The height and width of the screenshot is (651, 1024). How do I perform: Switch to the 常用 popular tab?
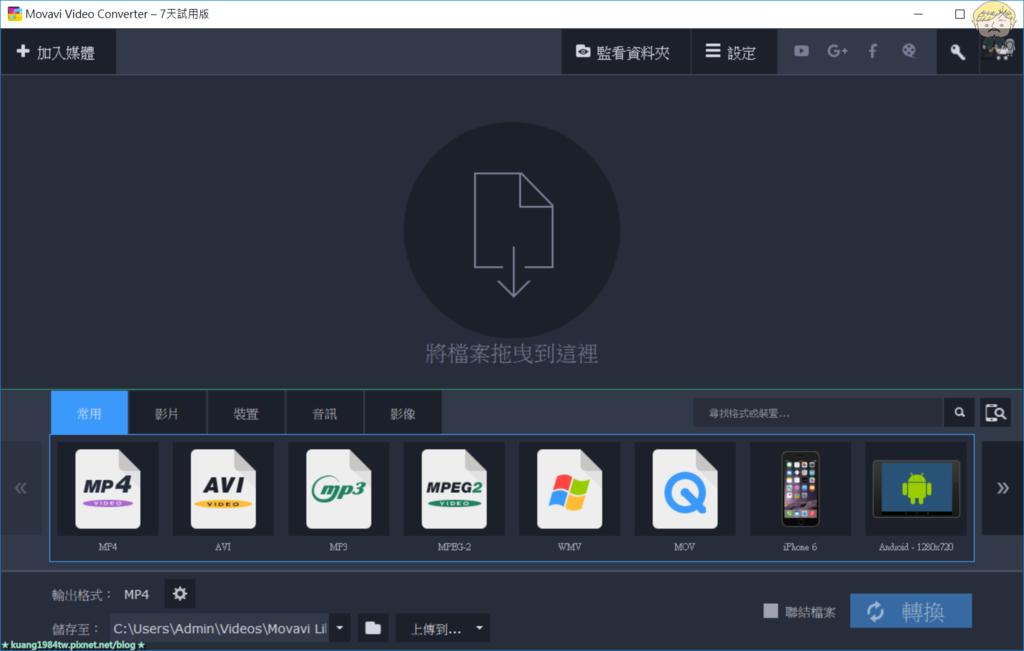click(89, 413)
